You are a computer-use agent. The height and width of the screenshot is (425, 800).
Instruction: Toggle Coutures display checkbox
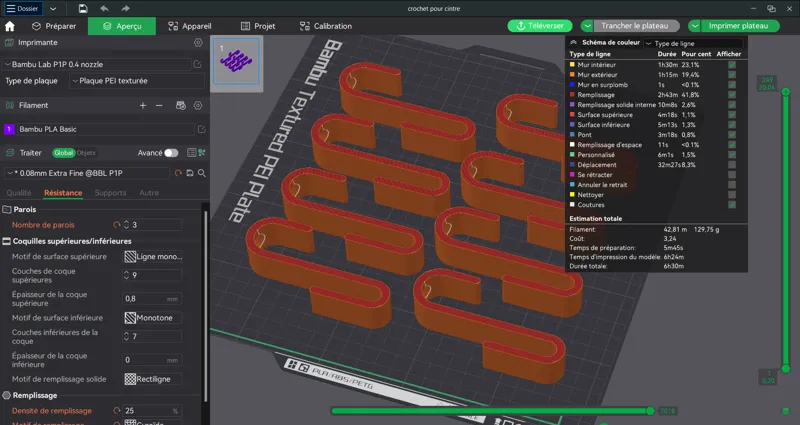732,205
